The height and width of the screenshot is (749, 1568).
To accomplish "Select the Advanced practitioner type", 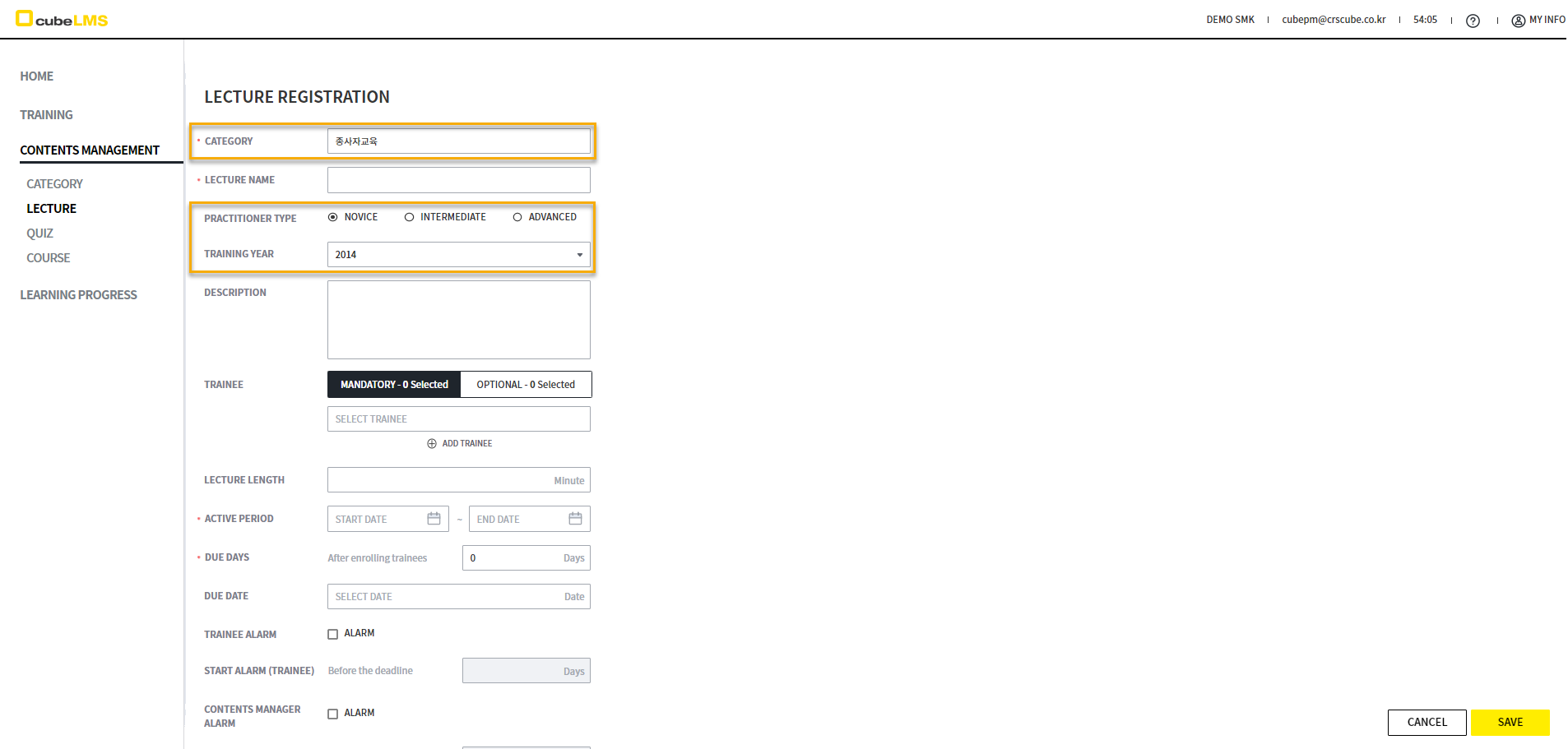I will (x=517, y=217).
